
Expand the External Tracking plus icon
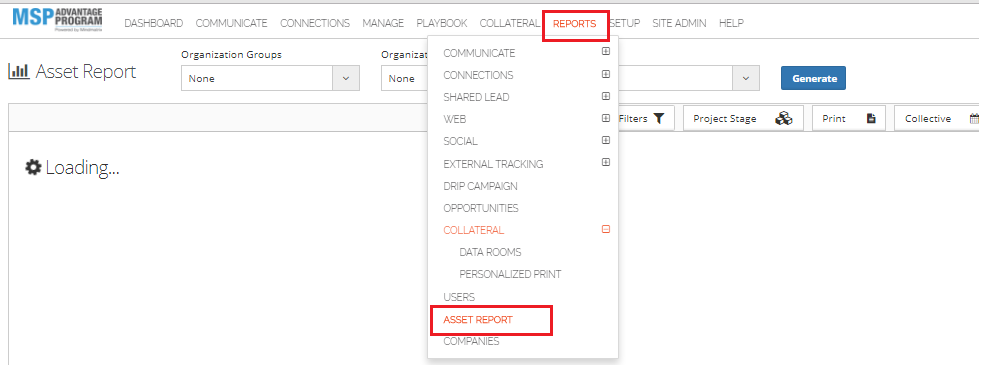(606, 162)
